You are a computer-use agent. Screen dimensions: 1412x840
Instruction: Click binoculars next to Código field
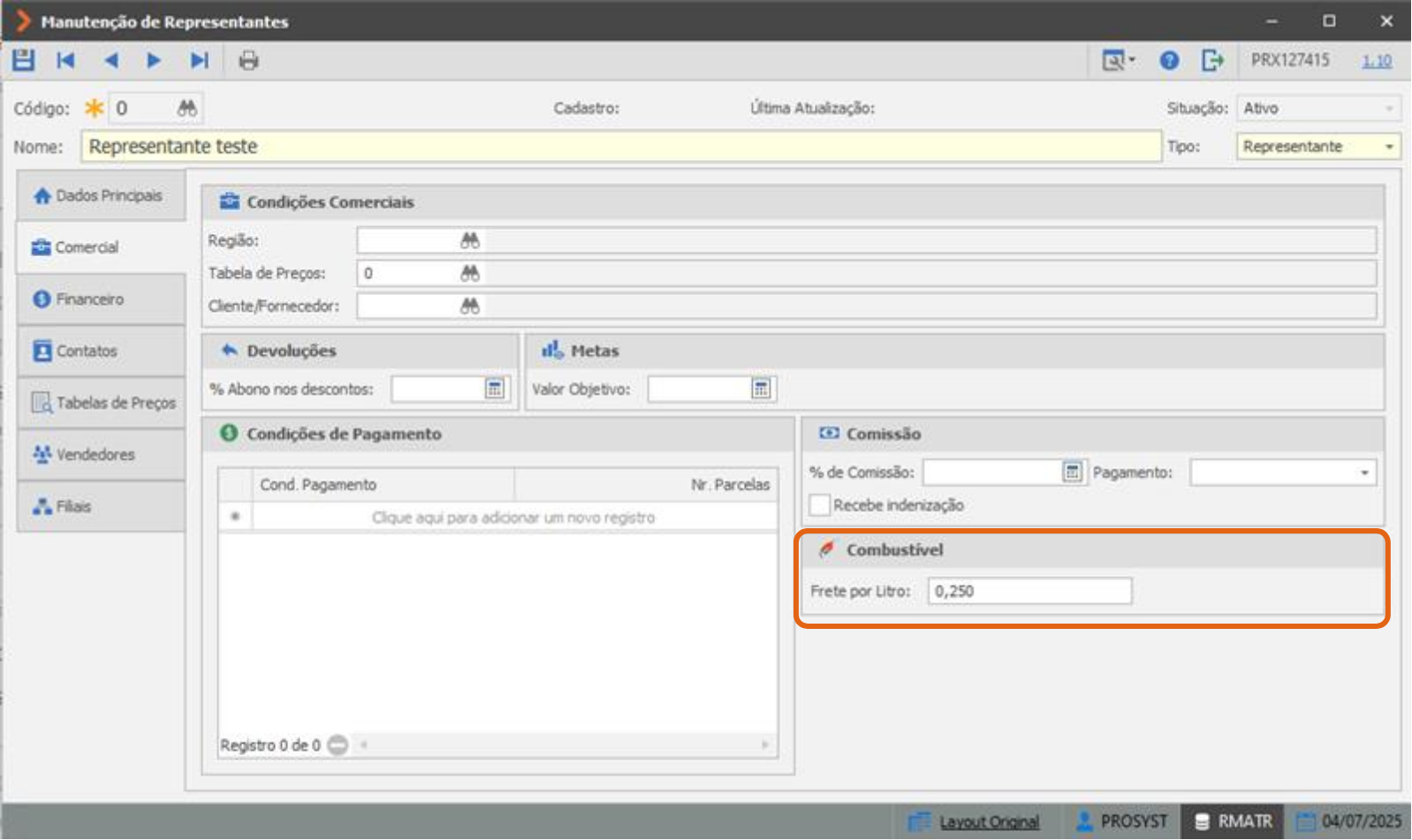187,109
